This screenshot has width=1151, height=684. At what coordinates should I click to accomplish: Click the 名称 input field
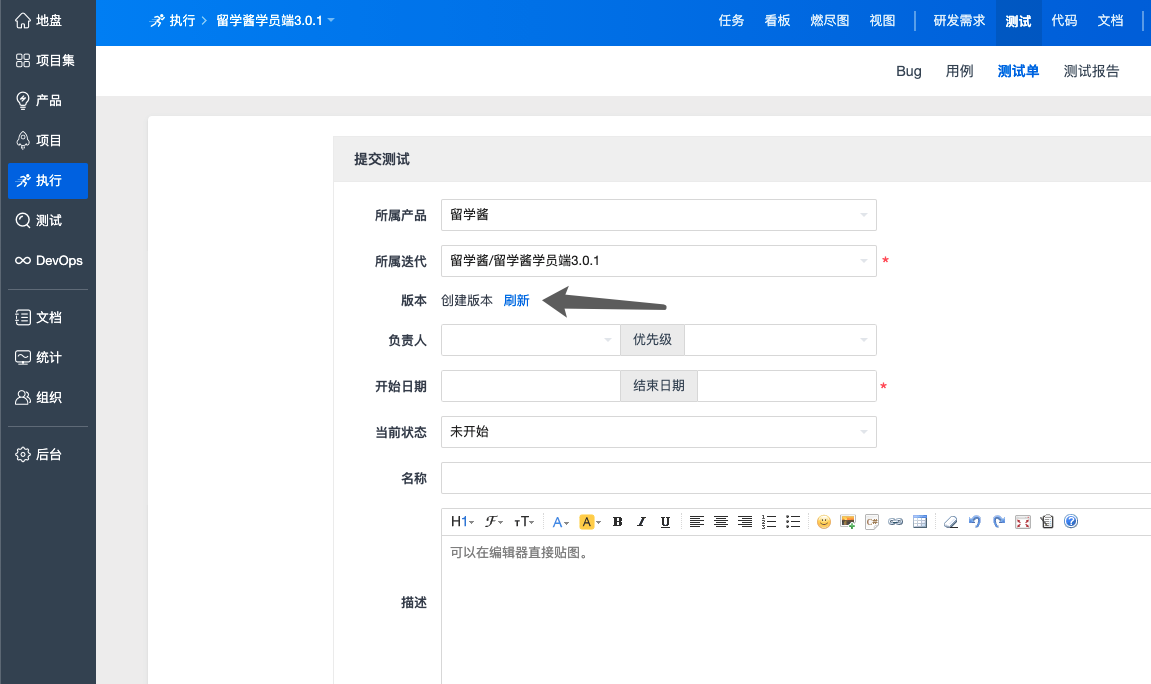(x=796, y=478)
